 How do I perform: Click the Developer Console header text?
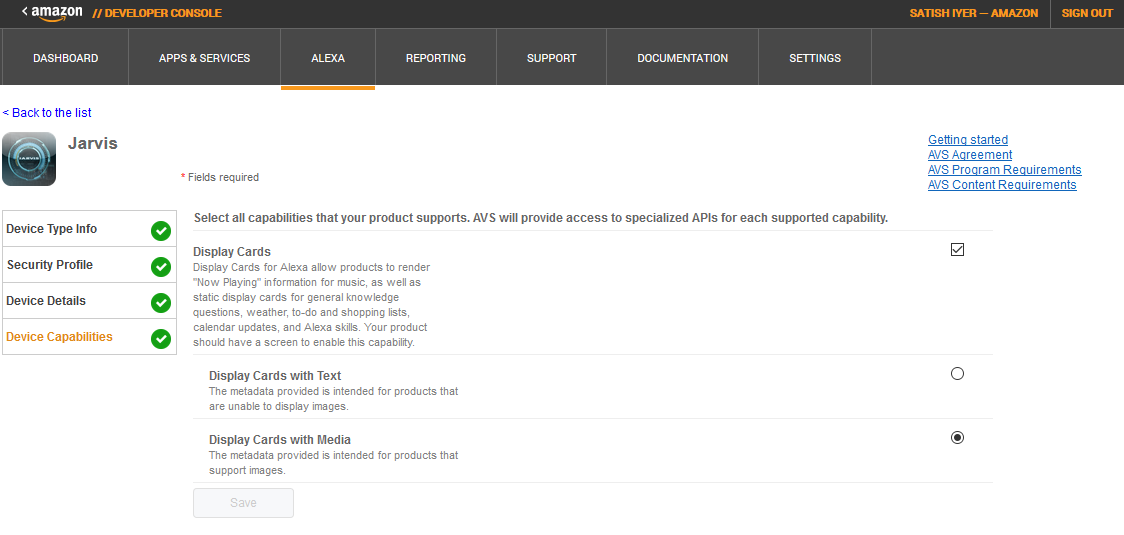[x=157, y=13]
